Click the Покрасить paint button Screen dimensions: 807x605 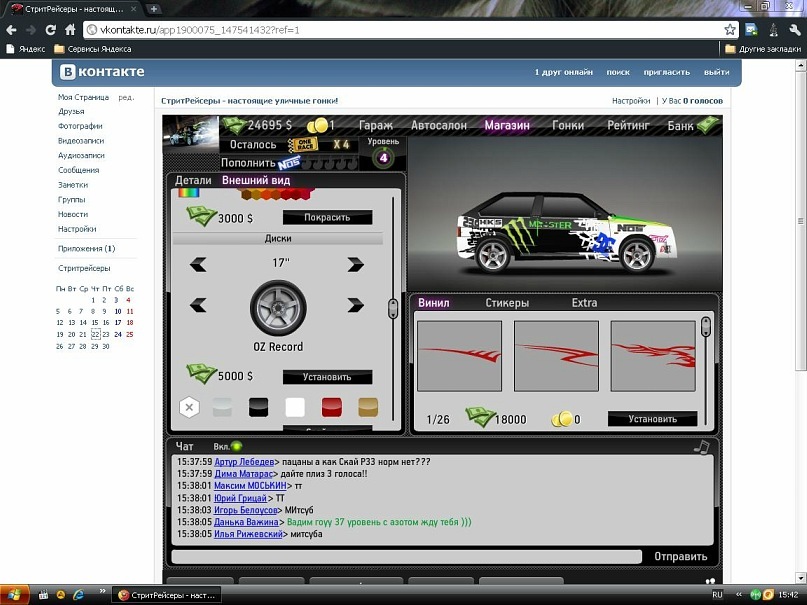click(x=327, y=217)
